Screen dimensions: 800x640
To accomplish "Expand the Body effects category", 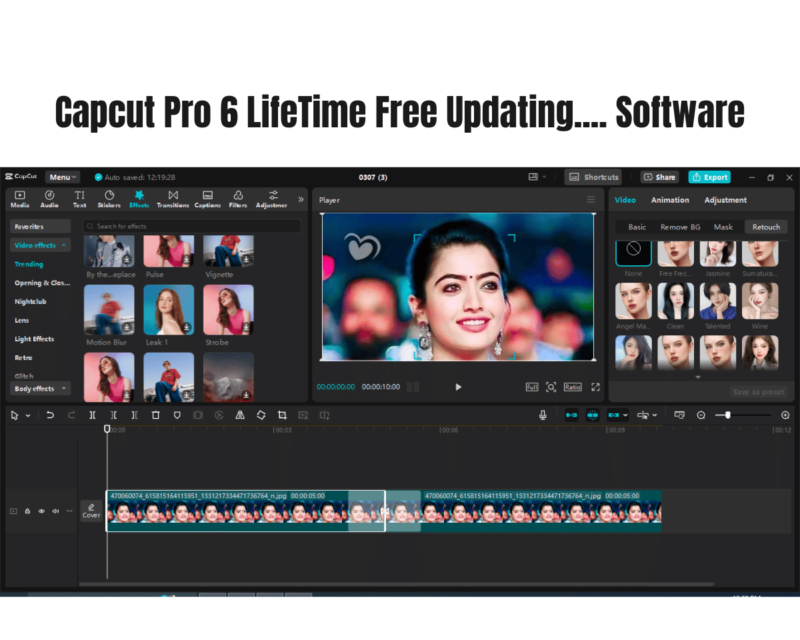I will point(40,389).
